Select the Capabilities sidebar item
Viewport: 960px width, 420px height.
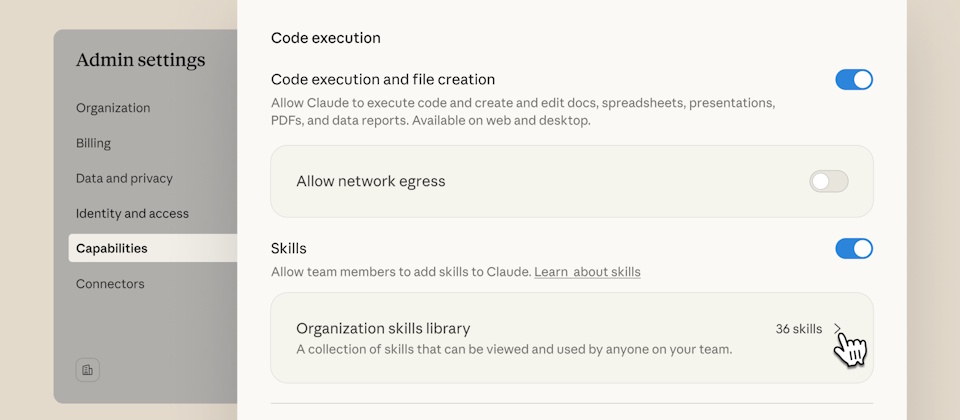(112, 248)
